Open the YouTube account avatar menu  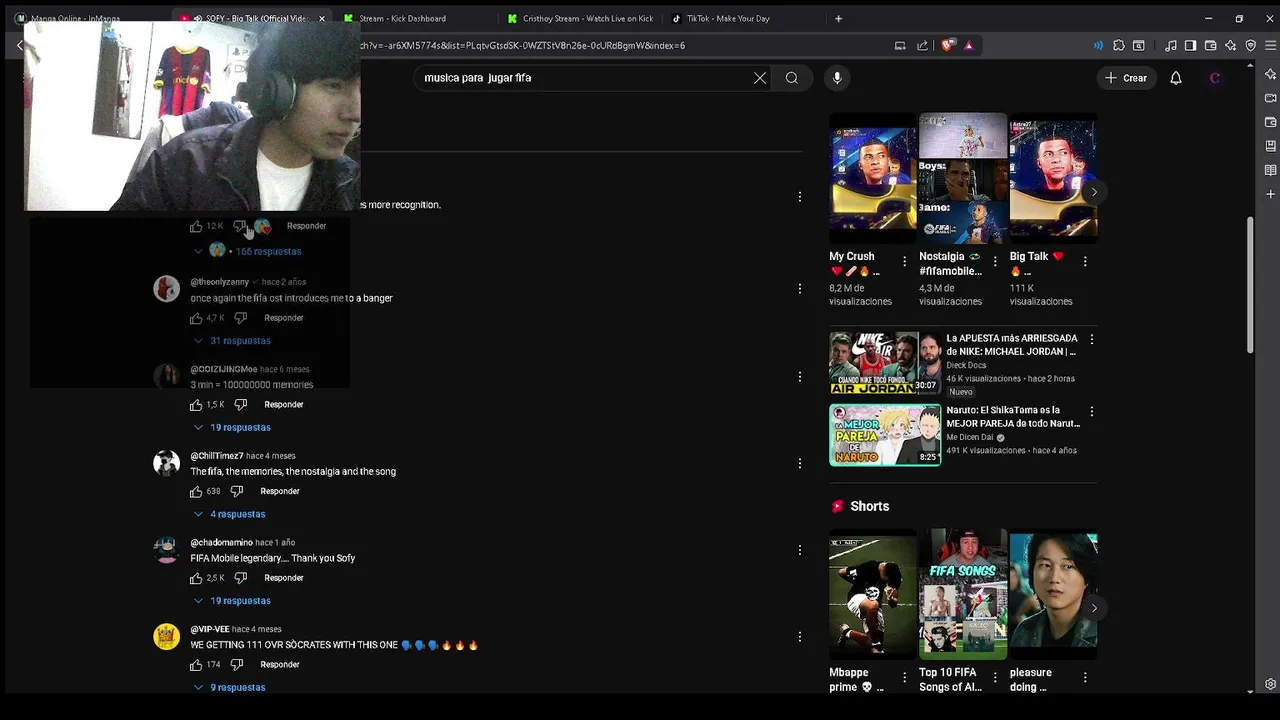(1215, 78)
